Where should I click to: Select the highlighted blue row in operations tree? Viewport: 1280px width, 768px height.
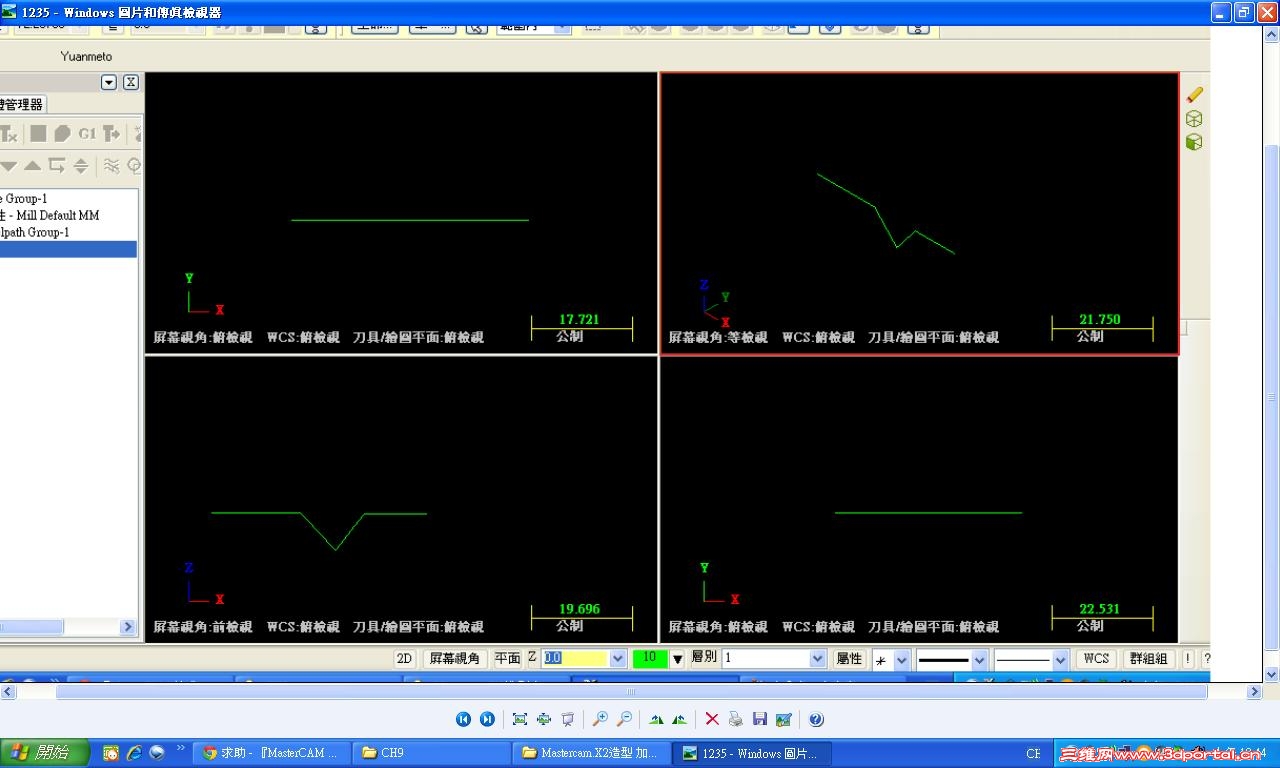click(68, 249)
